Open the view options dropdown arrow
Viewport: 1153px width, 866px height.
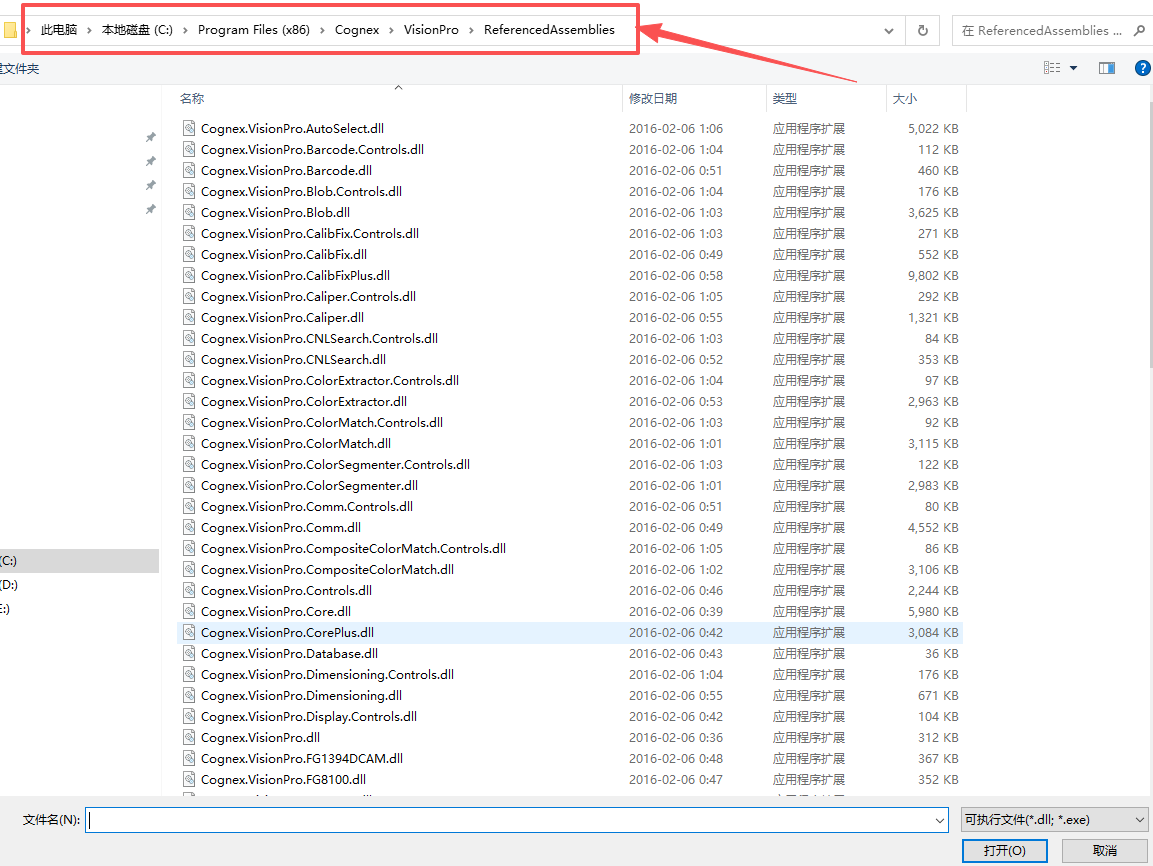(x=1074, y=68)
